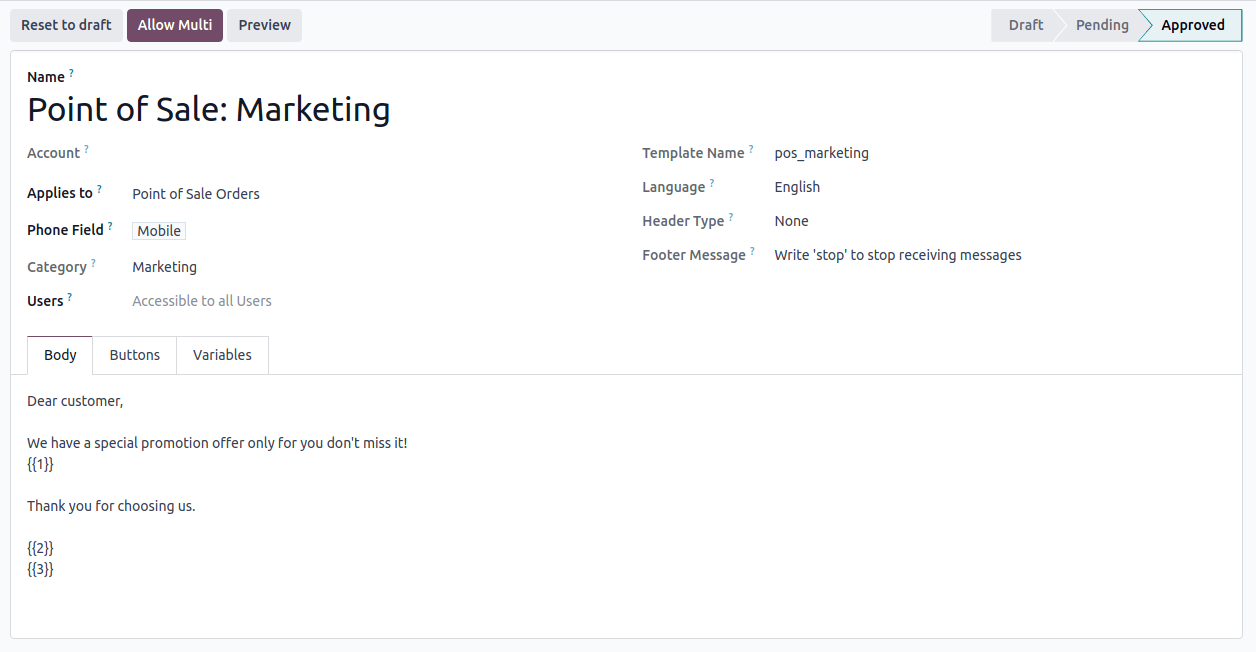
Task: Open the empty Account selector
Action: 200,152
